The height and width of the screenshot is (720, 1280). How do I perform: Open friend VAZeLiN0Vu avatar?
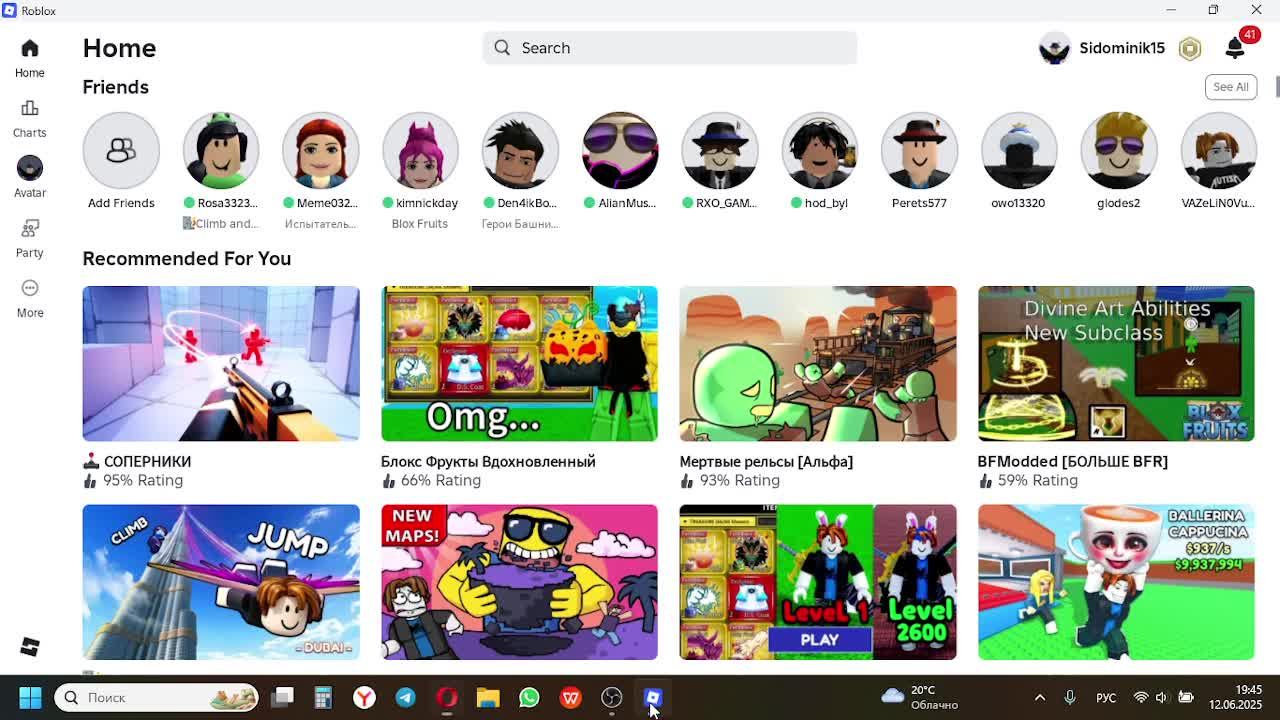tap(1218, 150)
